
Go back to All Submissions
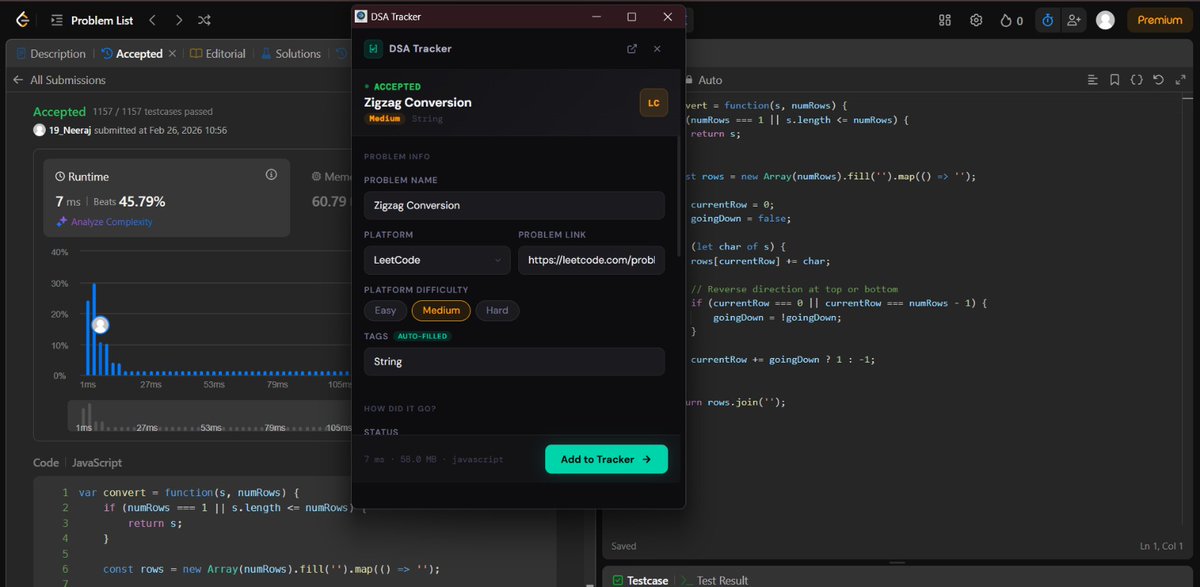click(x=59, y=80)
